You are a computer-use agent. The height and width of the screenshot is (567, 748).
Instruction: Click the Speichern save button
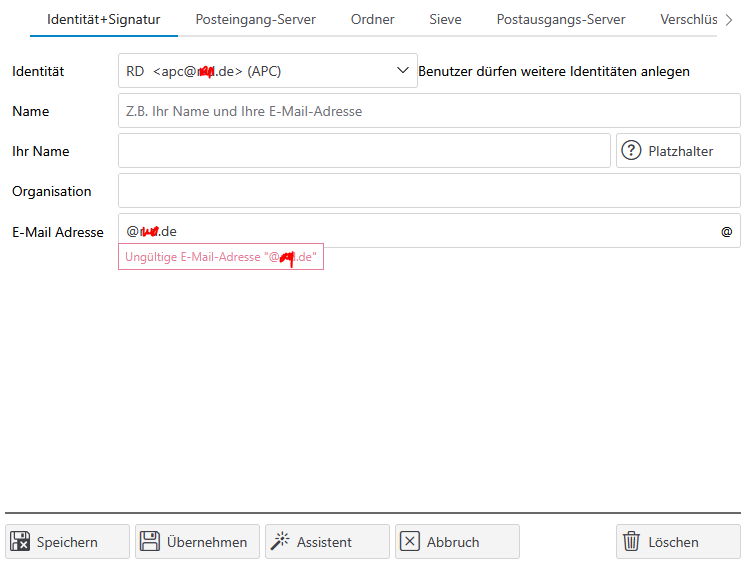coord(68,542)
